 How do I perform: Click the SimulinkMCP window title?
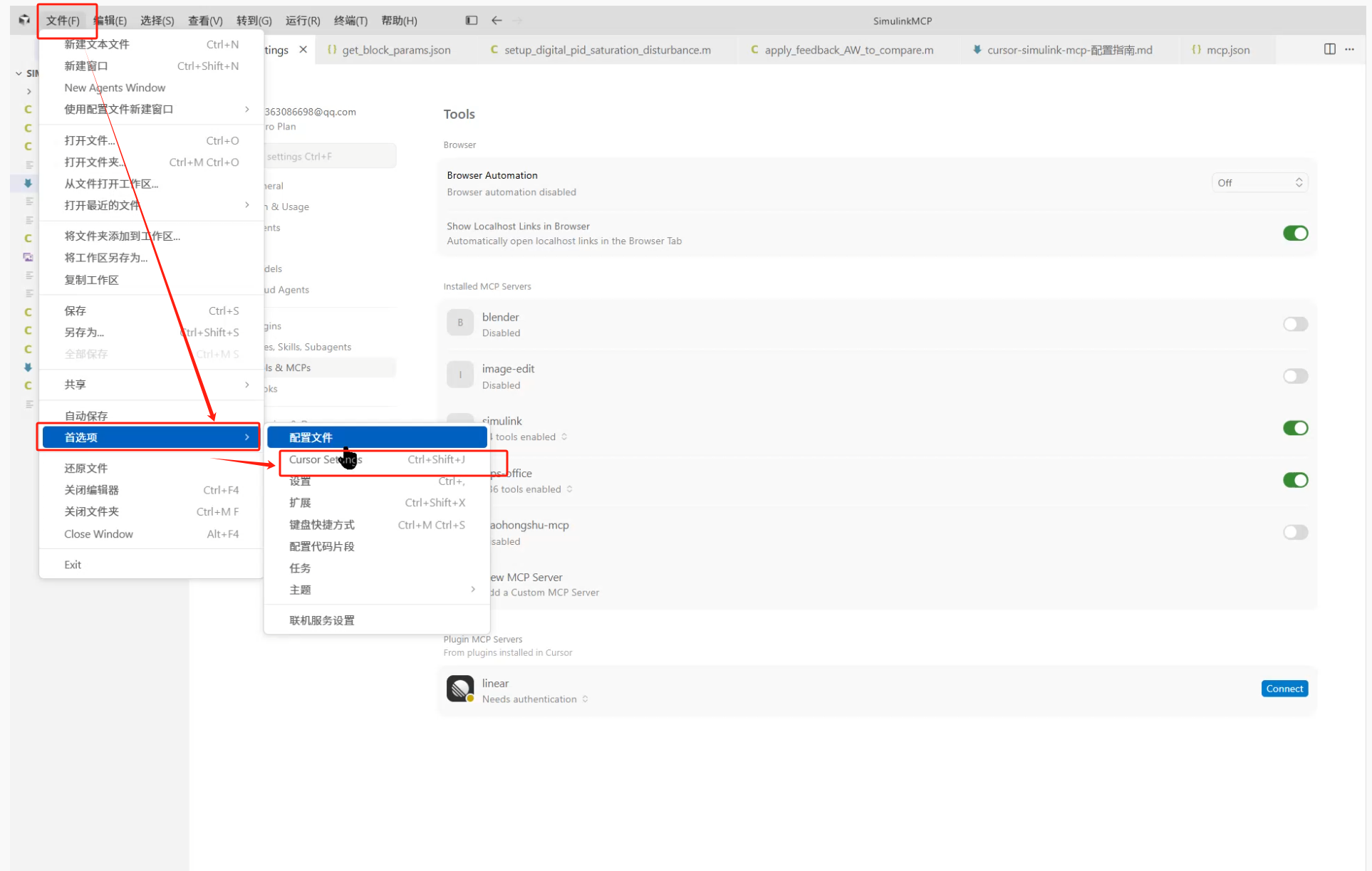[x=903, y=21]
